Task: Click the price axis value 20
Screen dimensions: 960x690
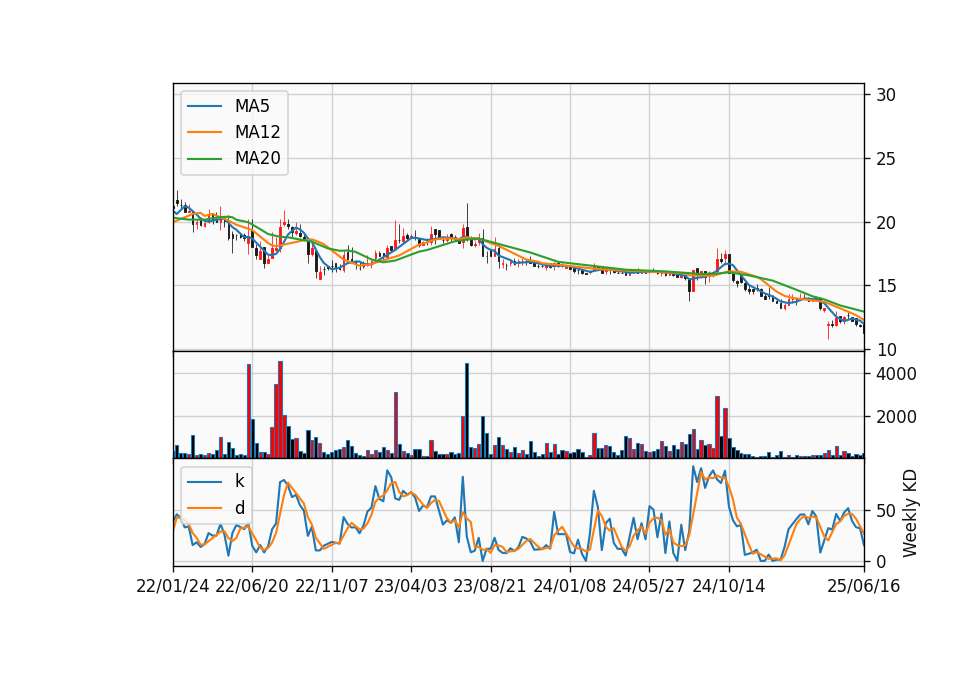Action: (886, 223)
